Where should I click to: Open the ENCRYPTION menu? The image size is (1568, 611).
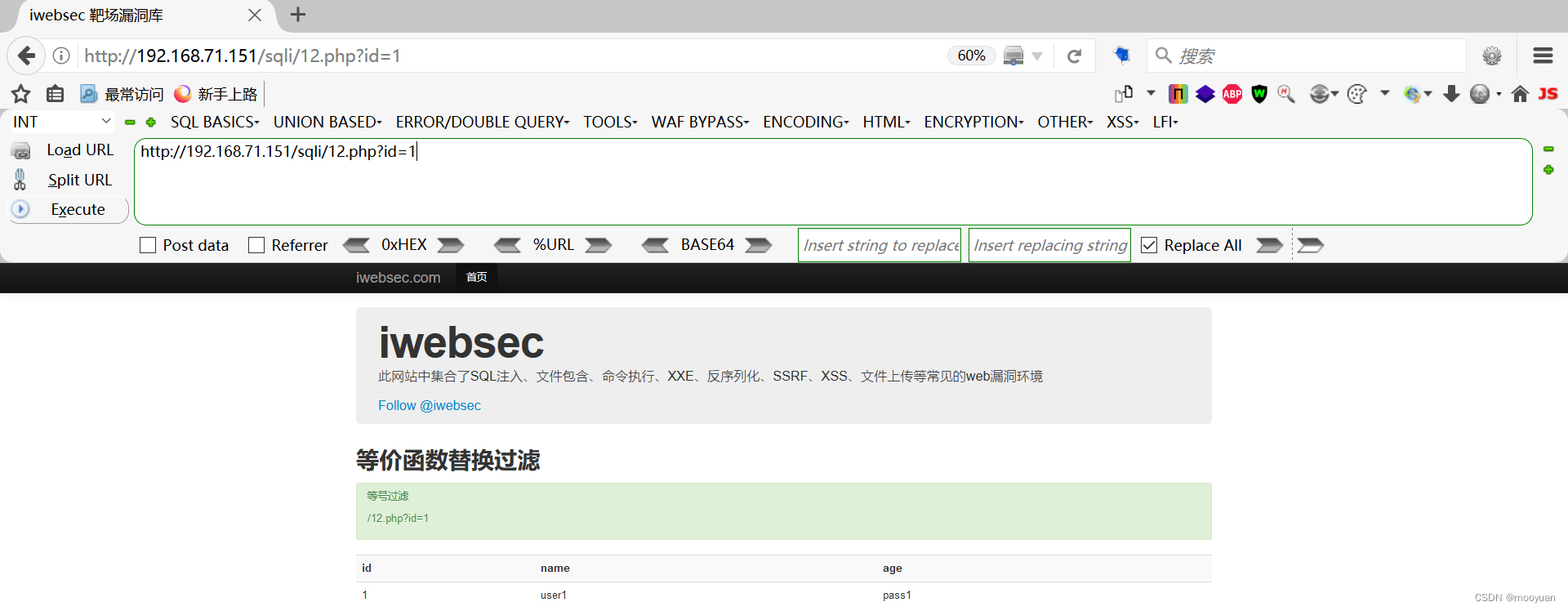click(x=973, y=122)
